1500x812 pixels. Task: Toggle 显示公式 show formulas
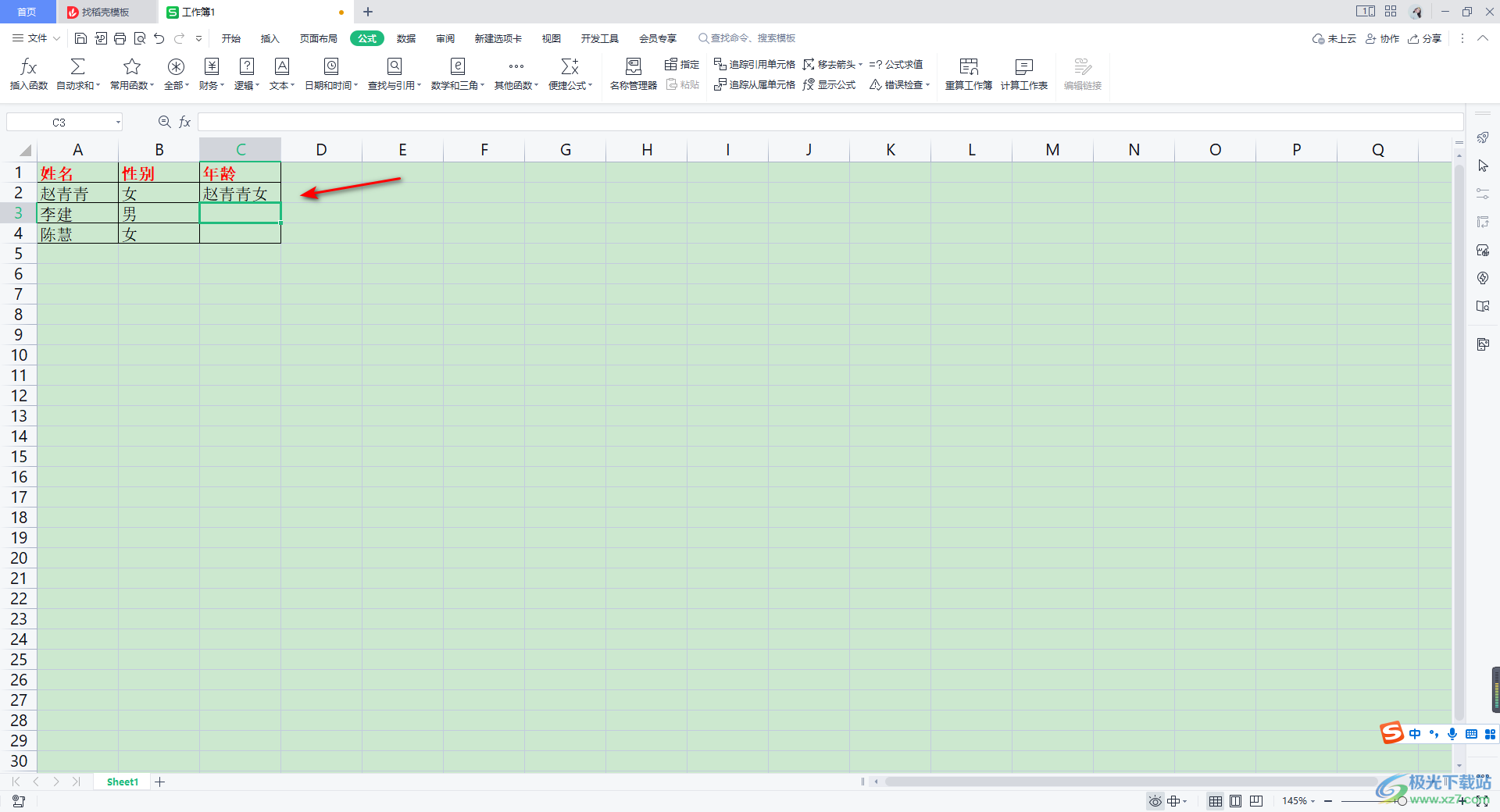click(x=829, y=84)
